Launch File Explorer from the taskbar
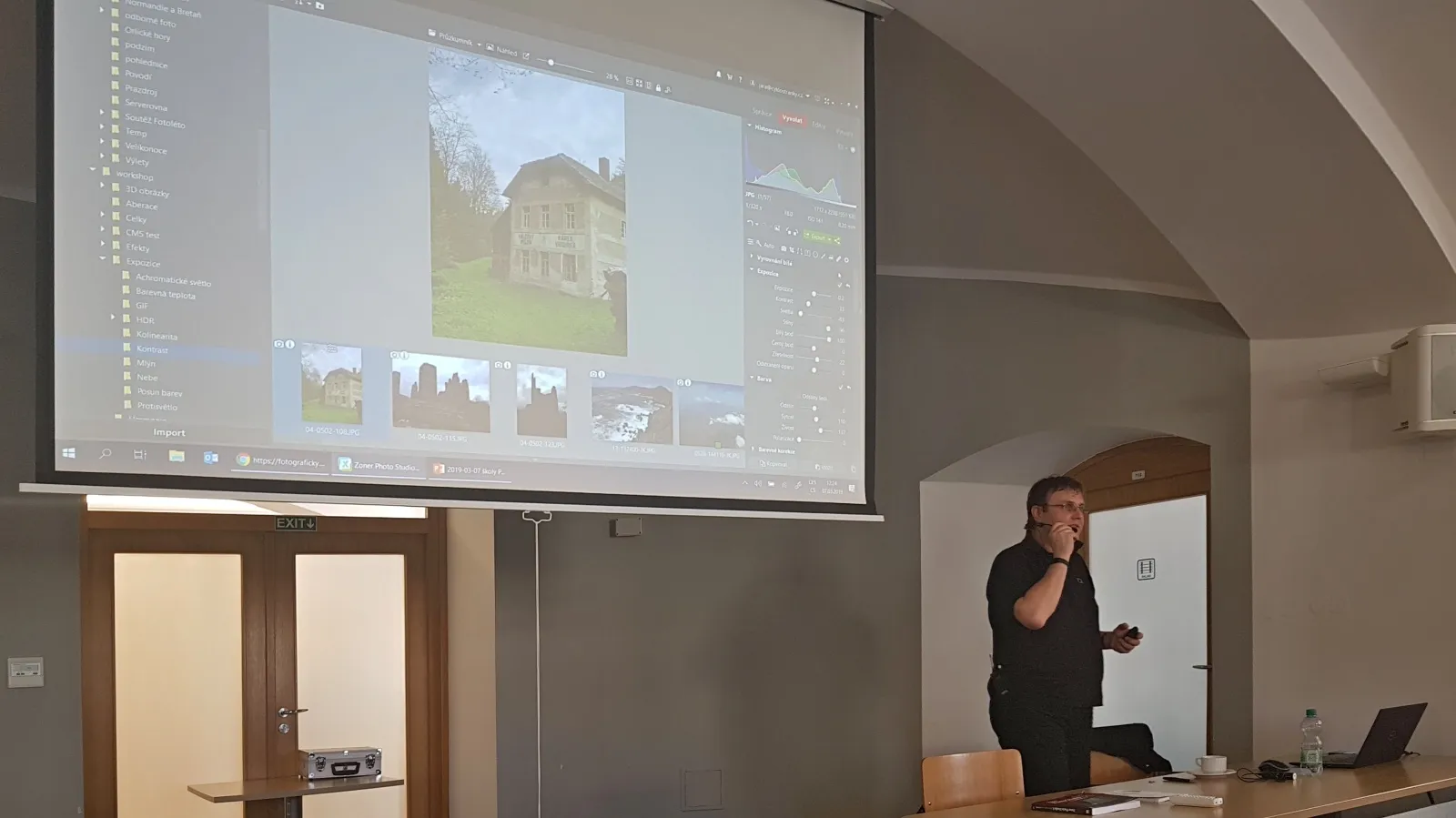The height and width of the screenshot is (818, 1456). point(177,456)
